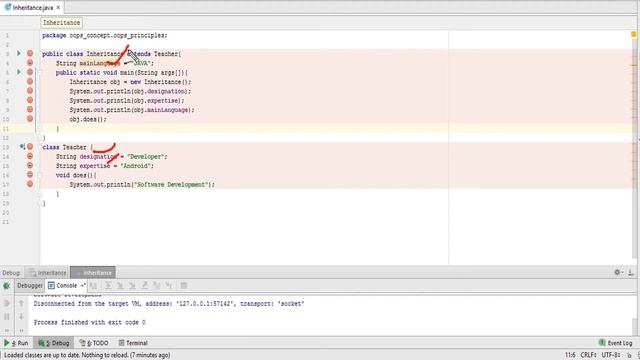640x360 pixels.
Task: Toggle breakpoint on line 6
Action: tap(30, 82)
